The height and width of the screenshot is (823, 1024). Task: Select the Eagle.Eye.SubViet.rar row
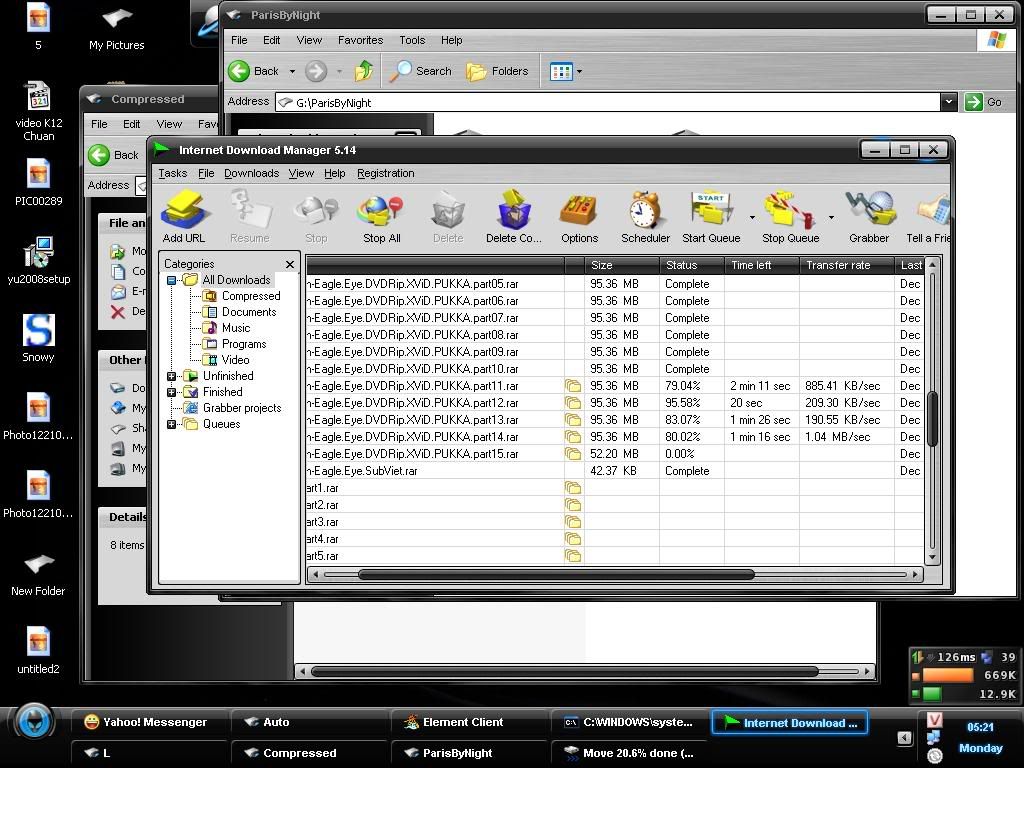(x=614, y=471)
